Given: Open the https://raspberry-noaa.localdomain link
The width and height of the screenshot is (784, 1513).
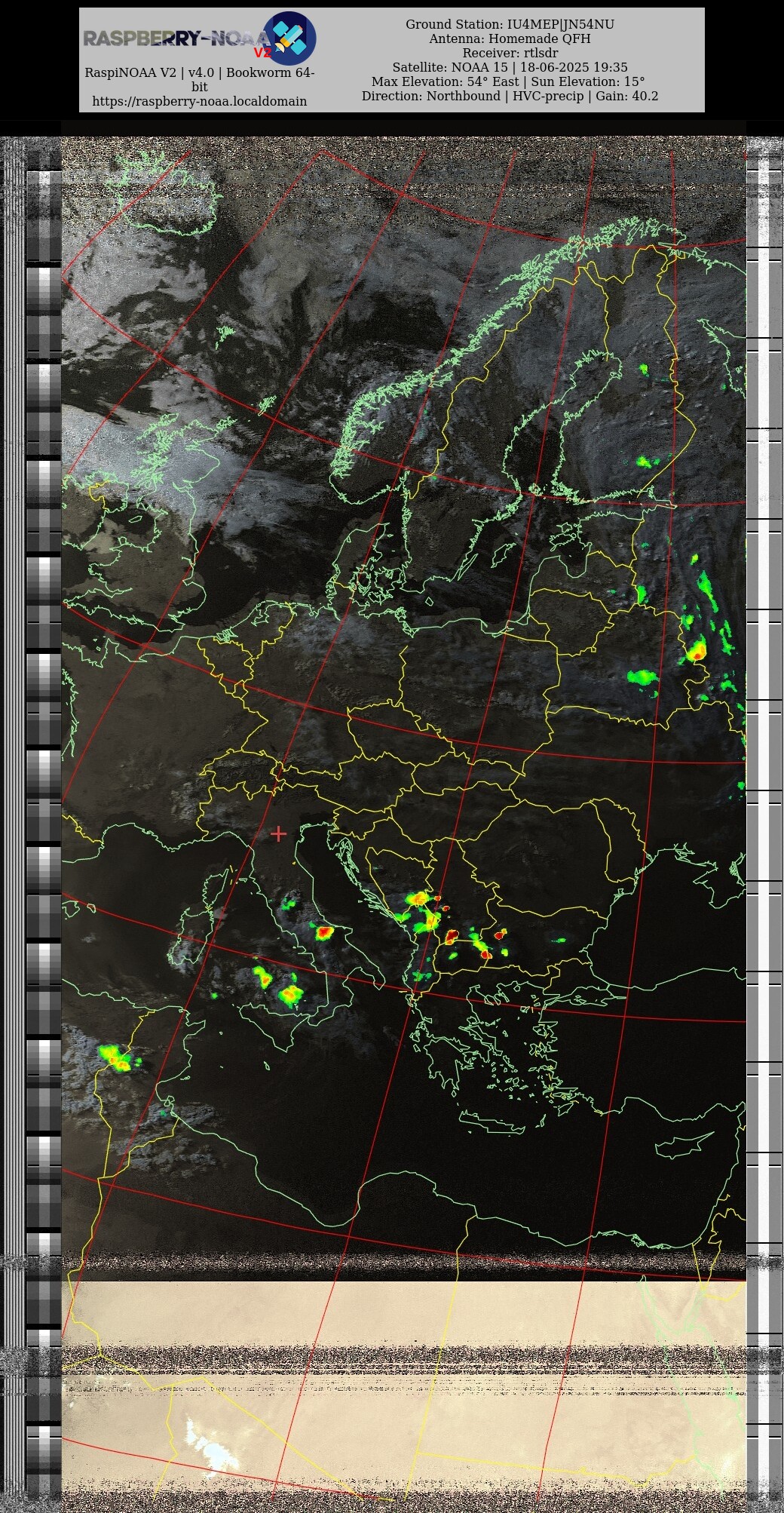Looking at the screenshot, I should pyautogui.click(x=200, y=101).
